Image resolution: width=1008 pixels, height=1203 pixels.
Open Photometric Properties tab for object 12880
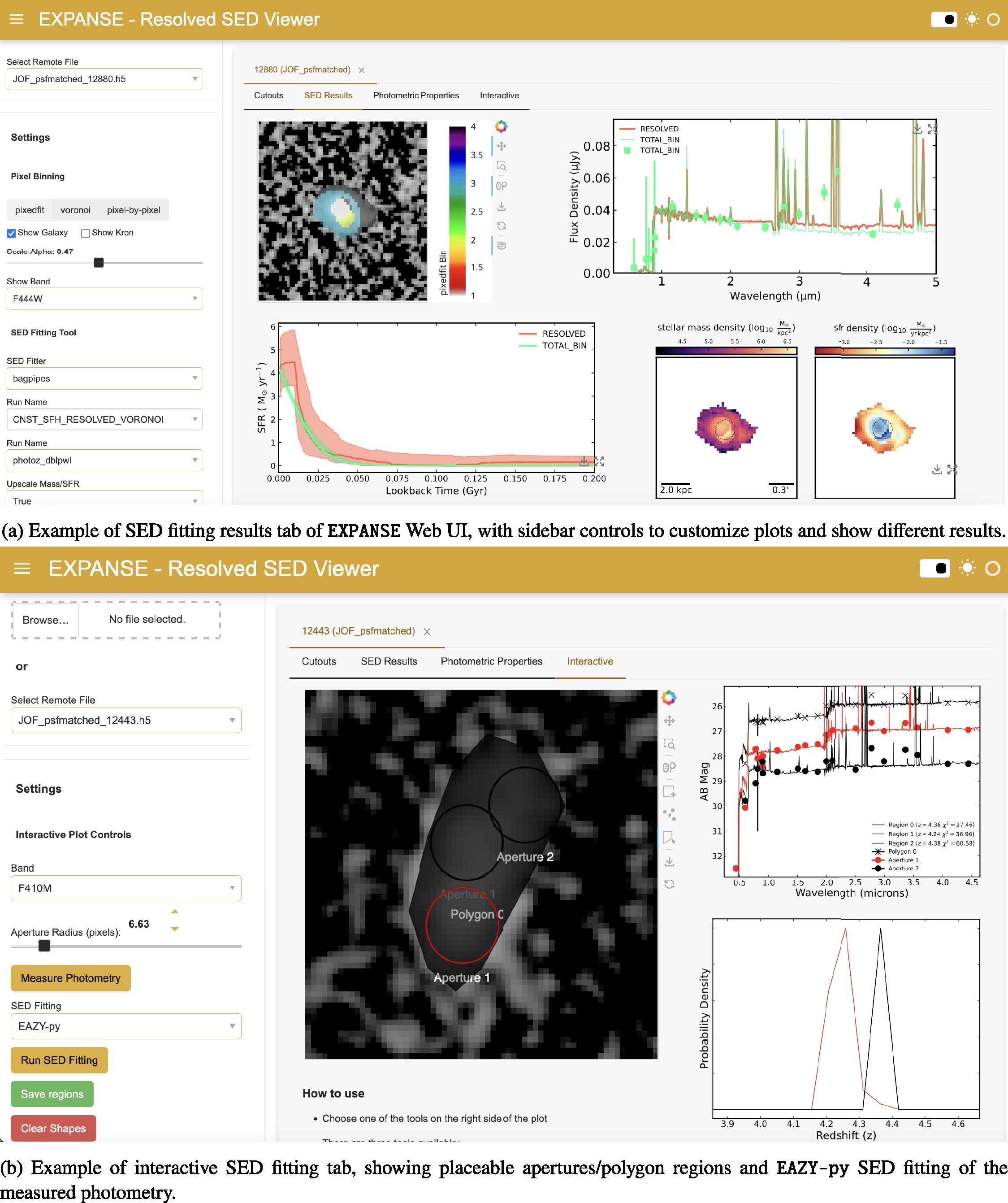[x=416, y=96]
